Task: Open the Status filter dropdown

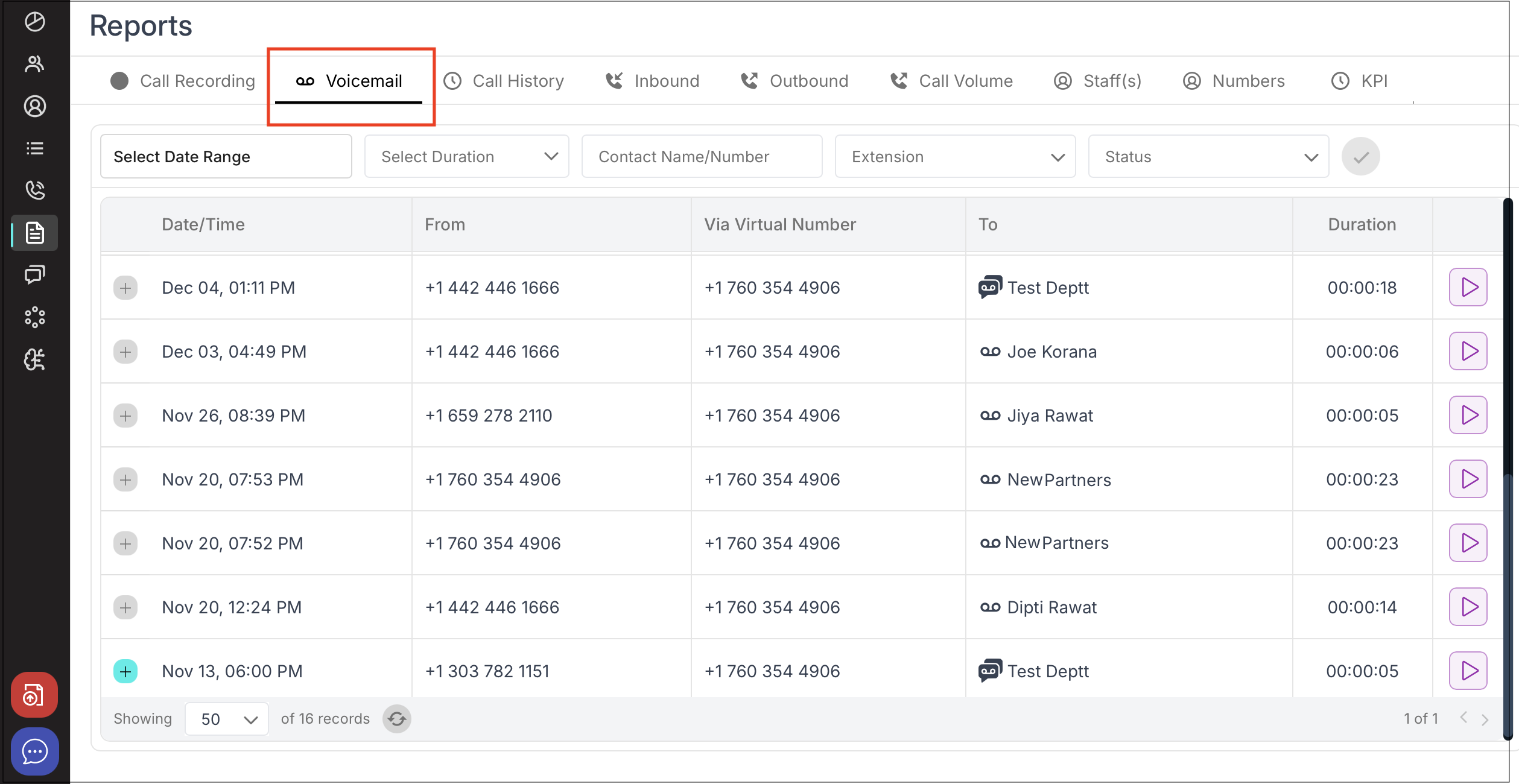Action: pyautogui.click(x=1208, y=157)
